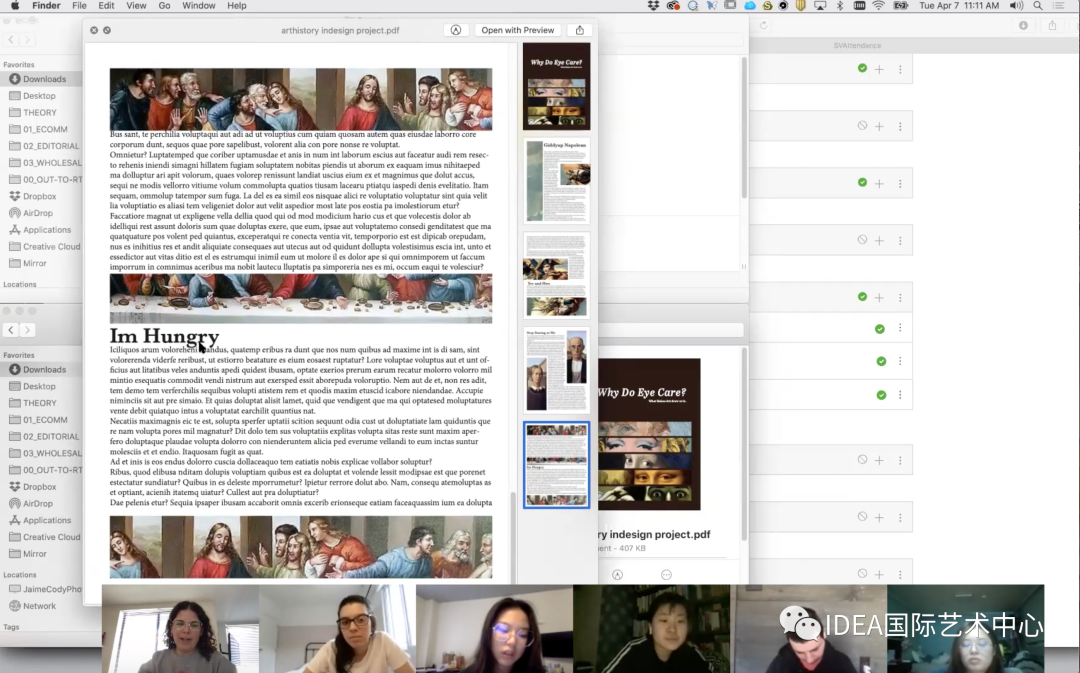The image size is (1080, 673).
Task: Click the AirDrop icon in the lower Finder sidebar
Action: point(14,504)
